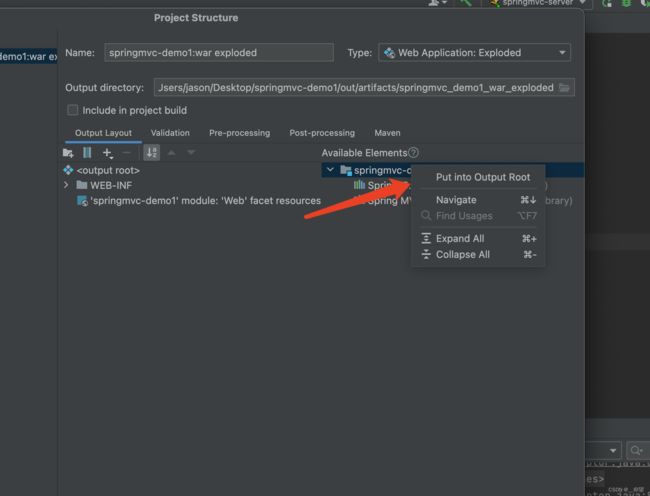Viewport: 650px width, 496px height.
Task: Open the Maven tab
Action: pos(387,133)
